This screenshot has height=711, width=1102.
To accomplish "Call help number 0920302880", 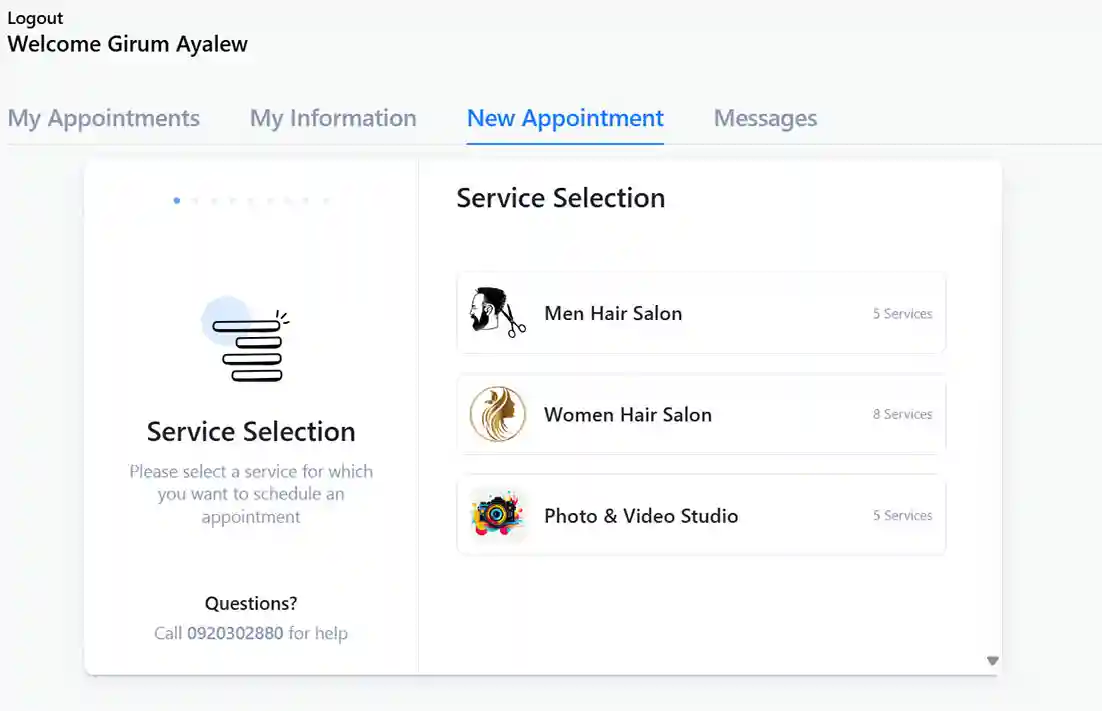I will click(x=235, y=633).
